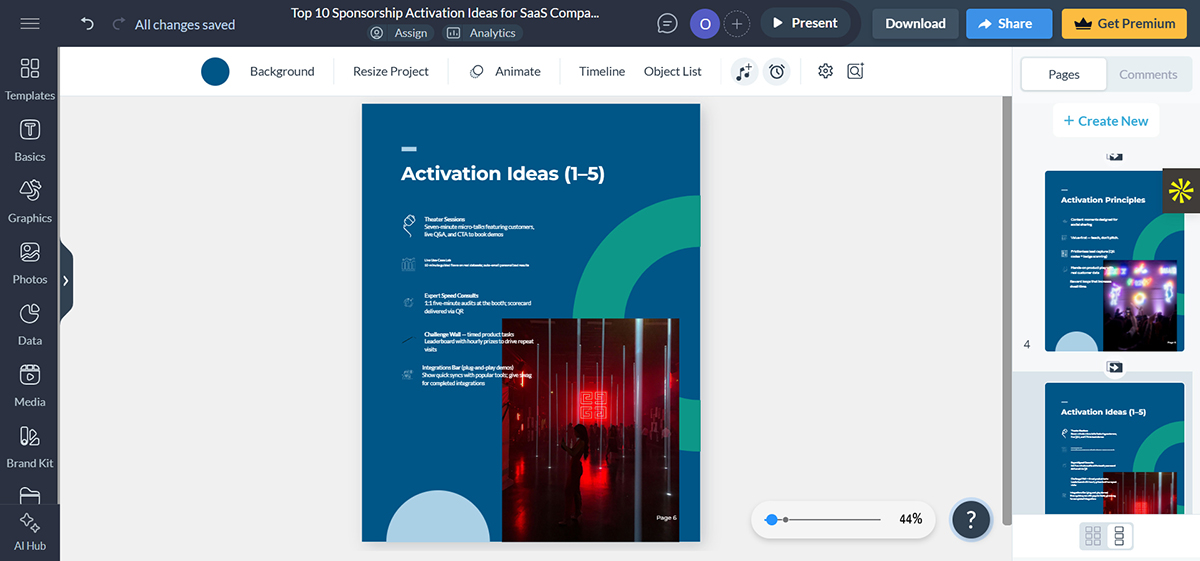Switch to the Pages tab
This screenshot has height=561, width=1200.
pos(1064,74)
